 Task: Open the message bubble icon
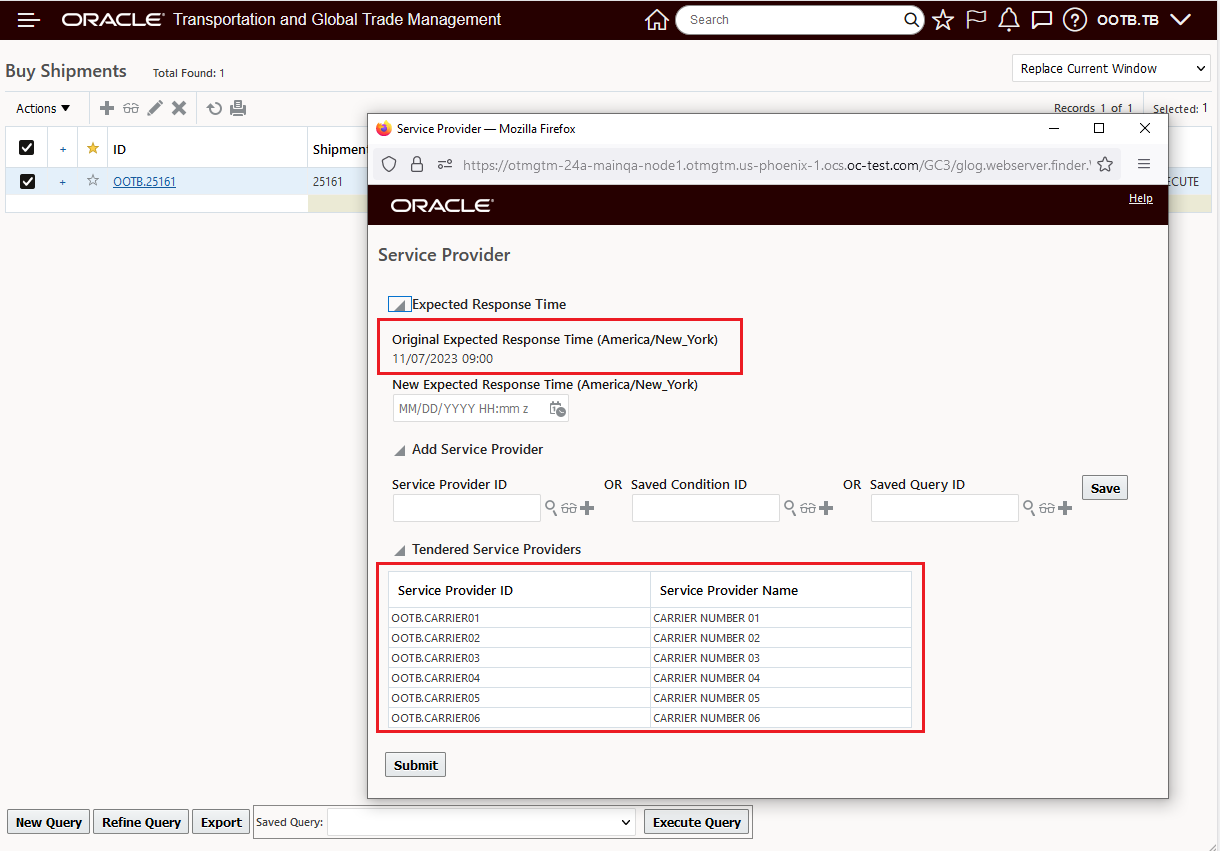(1041, 20)
